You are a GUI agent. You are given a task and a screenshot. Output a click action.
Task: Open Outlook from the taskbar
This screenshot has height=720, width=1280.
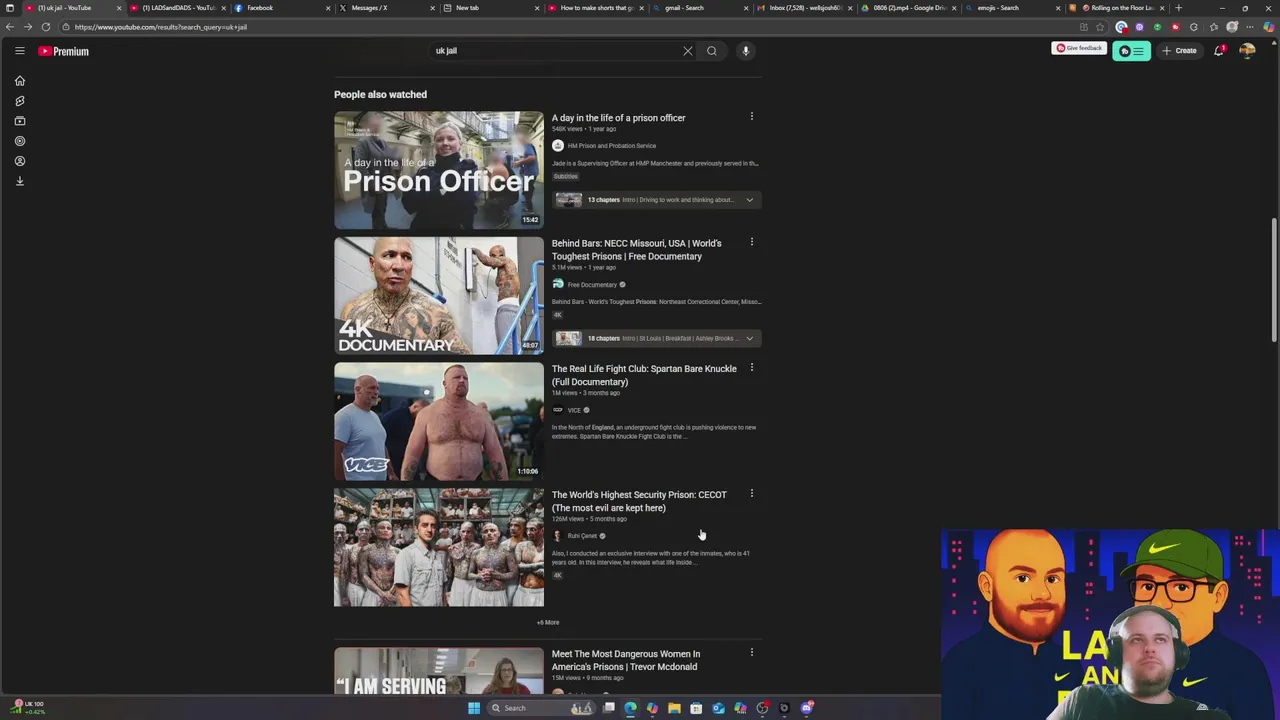coord(718,708)
